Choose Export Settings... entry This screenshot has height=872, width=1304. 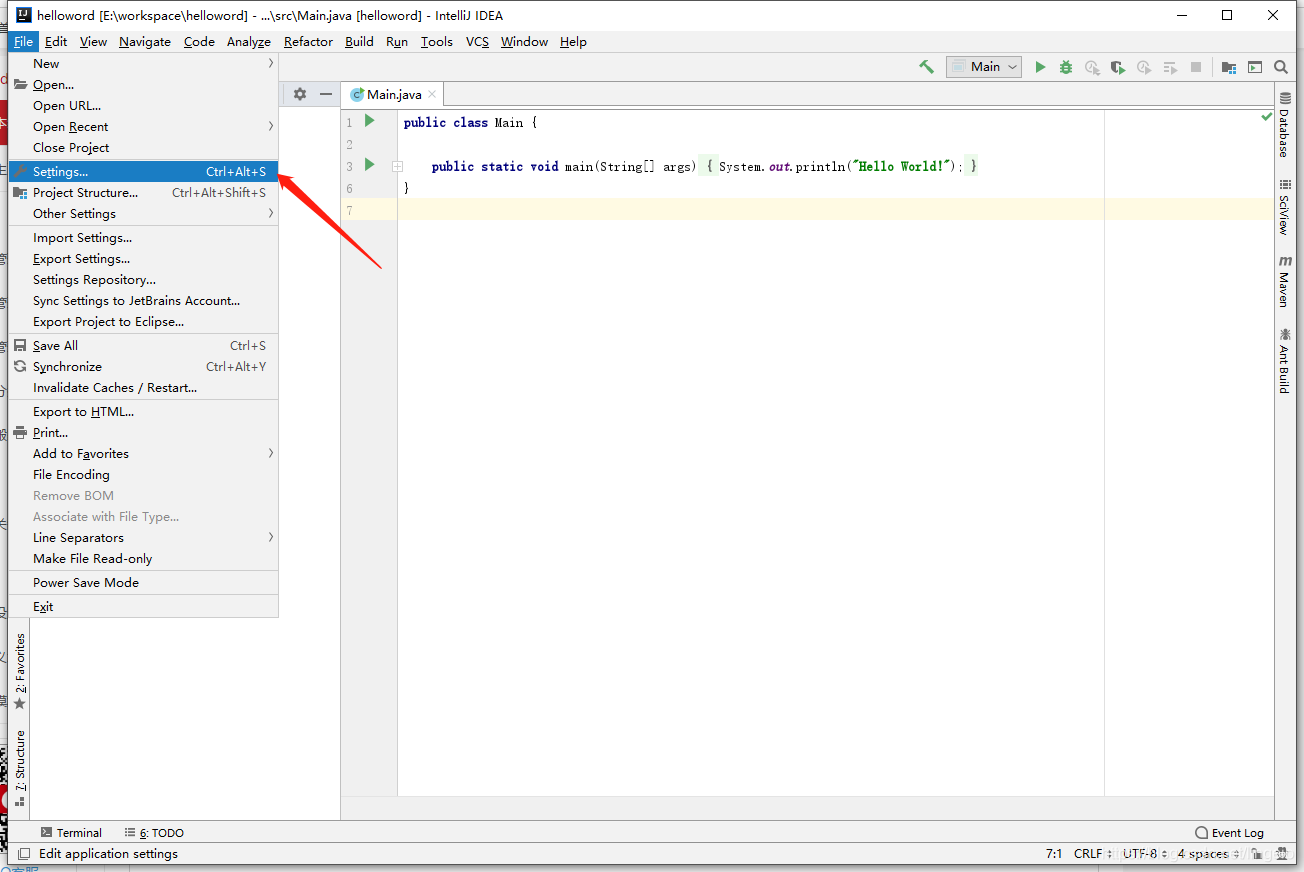[x=143, y=258]
